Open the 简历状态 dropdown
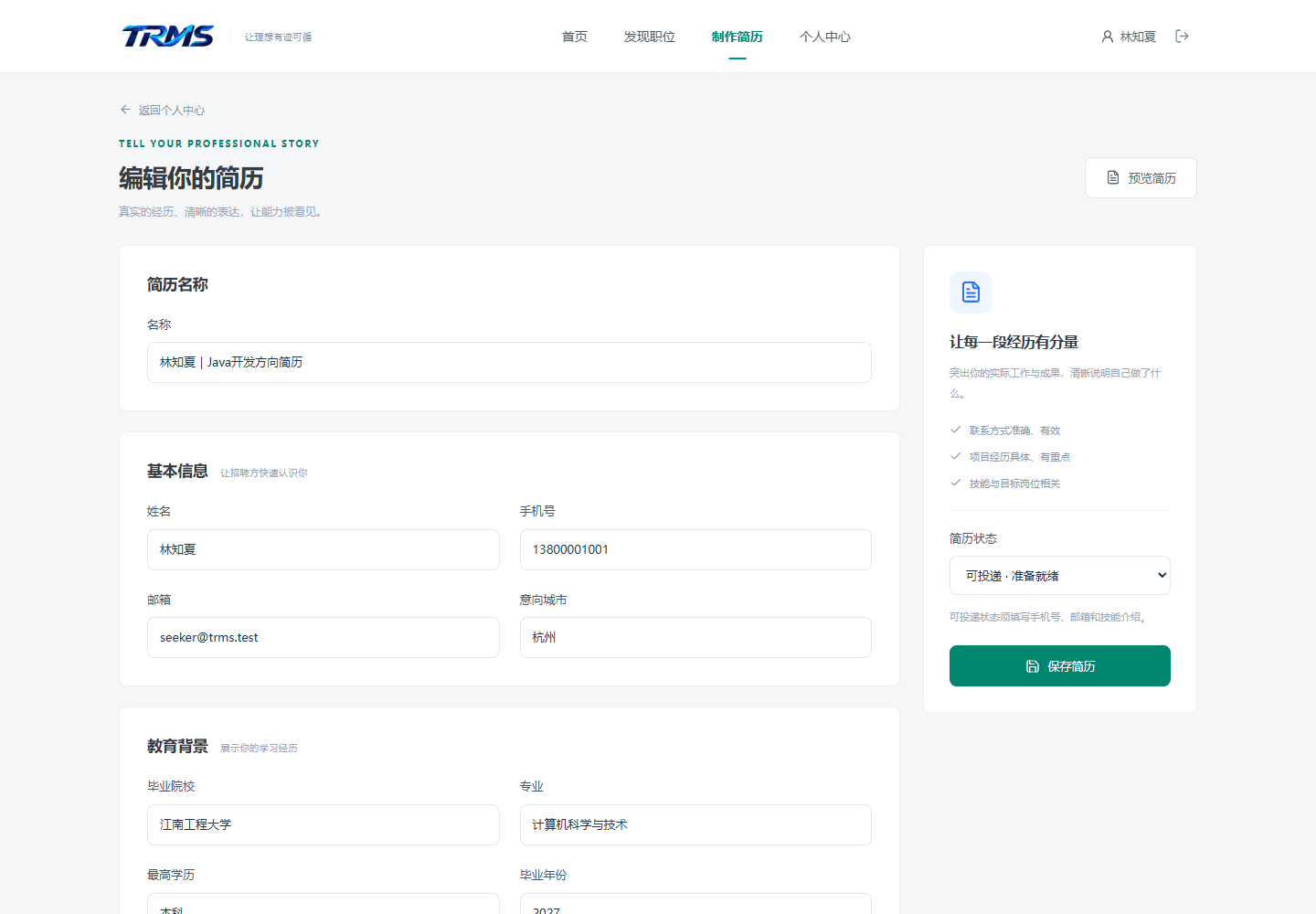The height and width of the screenshot is (914, 1316). pyautogui.click(x=1060, y=576)
